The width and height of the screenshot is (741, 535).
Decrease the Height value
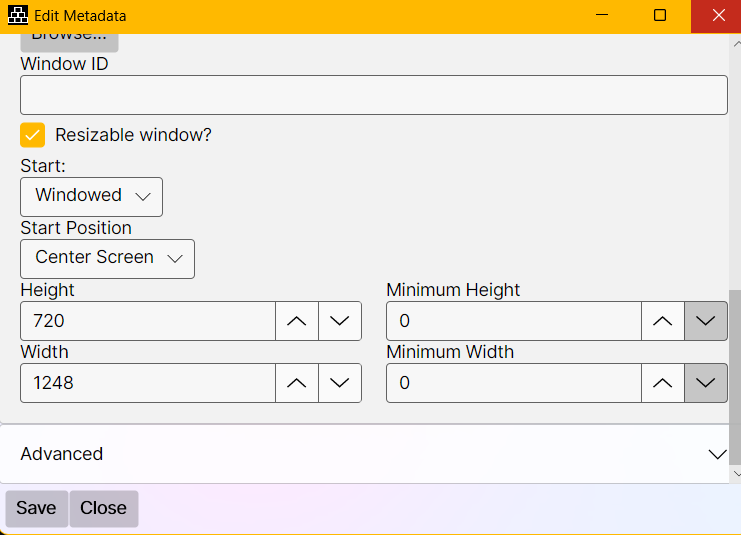340,321
